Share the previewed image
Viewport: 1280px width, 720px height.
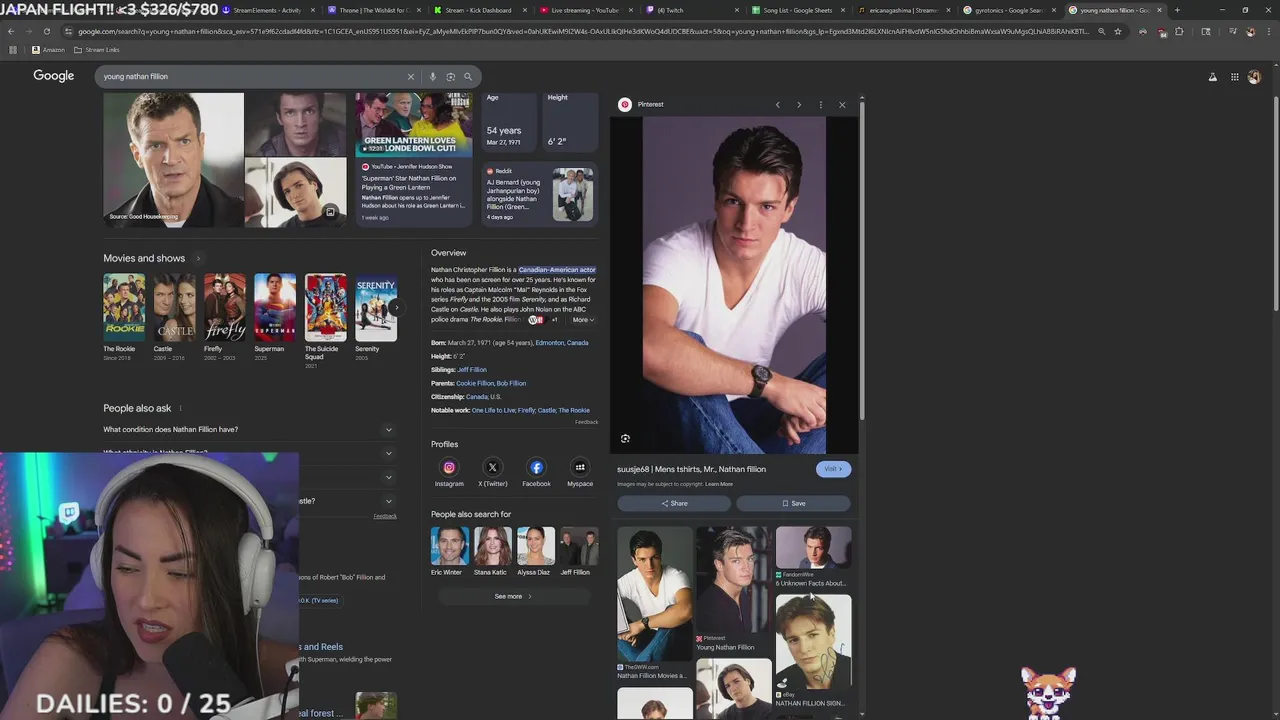pyautogui.click(x=674, y=503)
